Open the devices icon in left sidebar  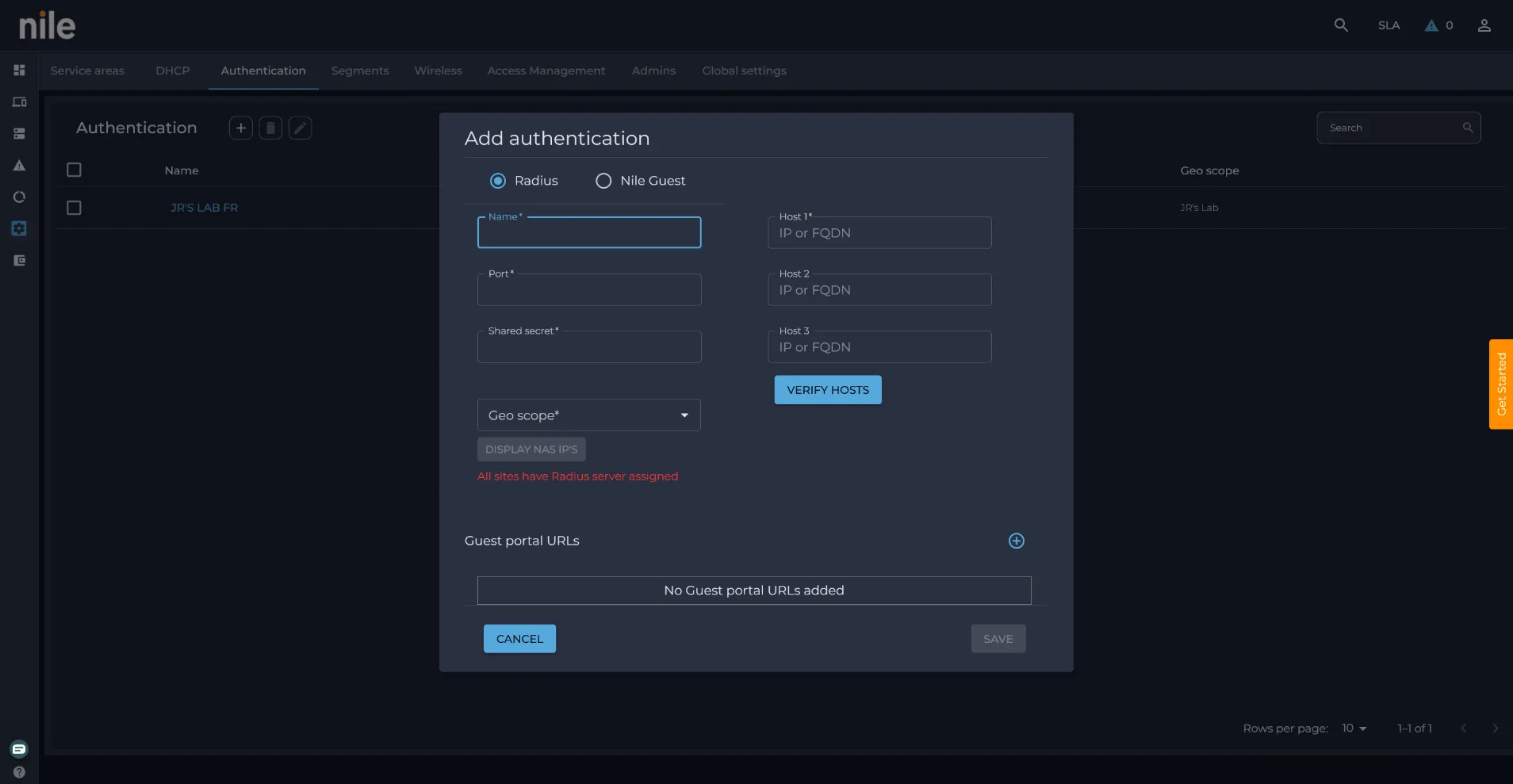click(x=19, y=101)
